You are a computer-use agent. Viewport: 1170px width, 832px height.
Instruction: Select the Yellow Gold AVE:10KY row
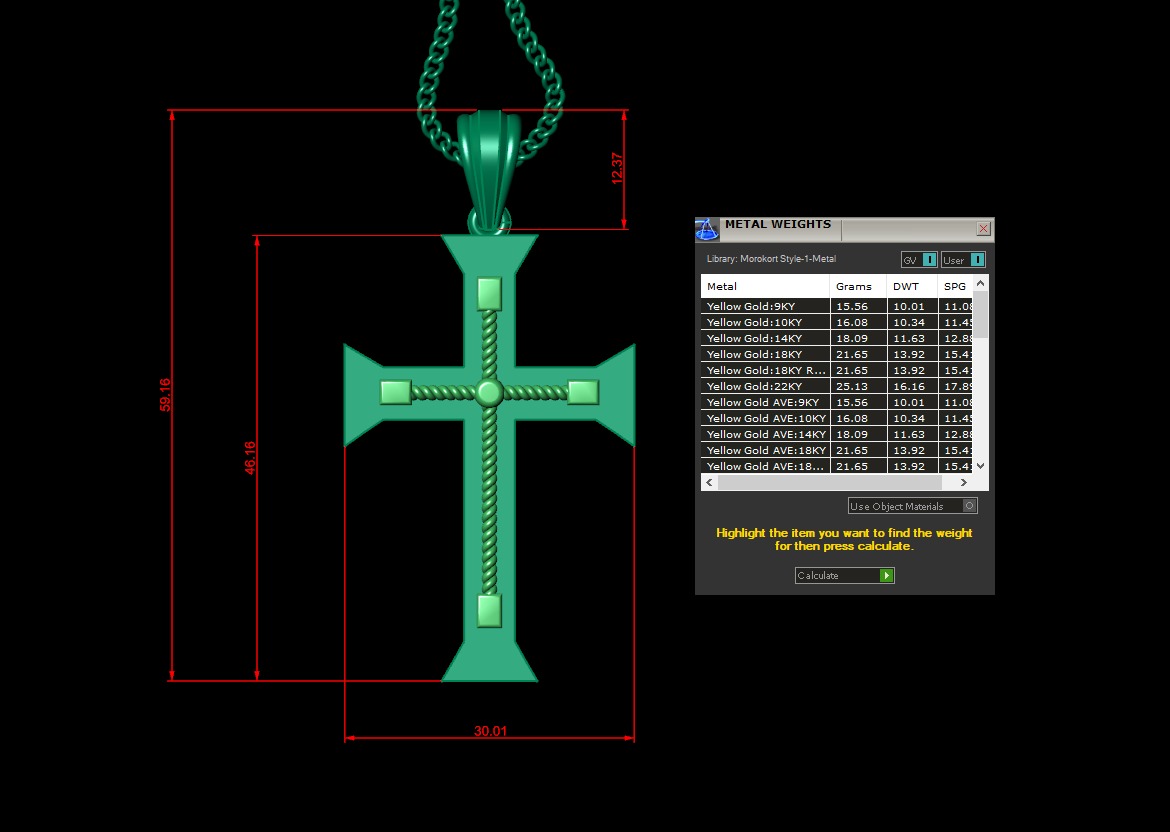836,419
